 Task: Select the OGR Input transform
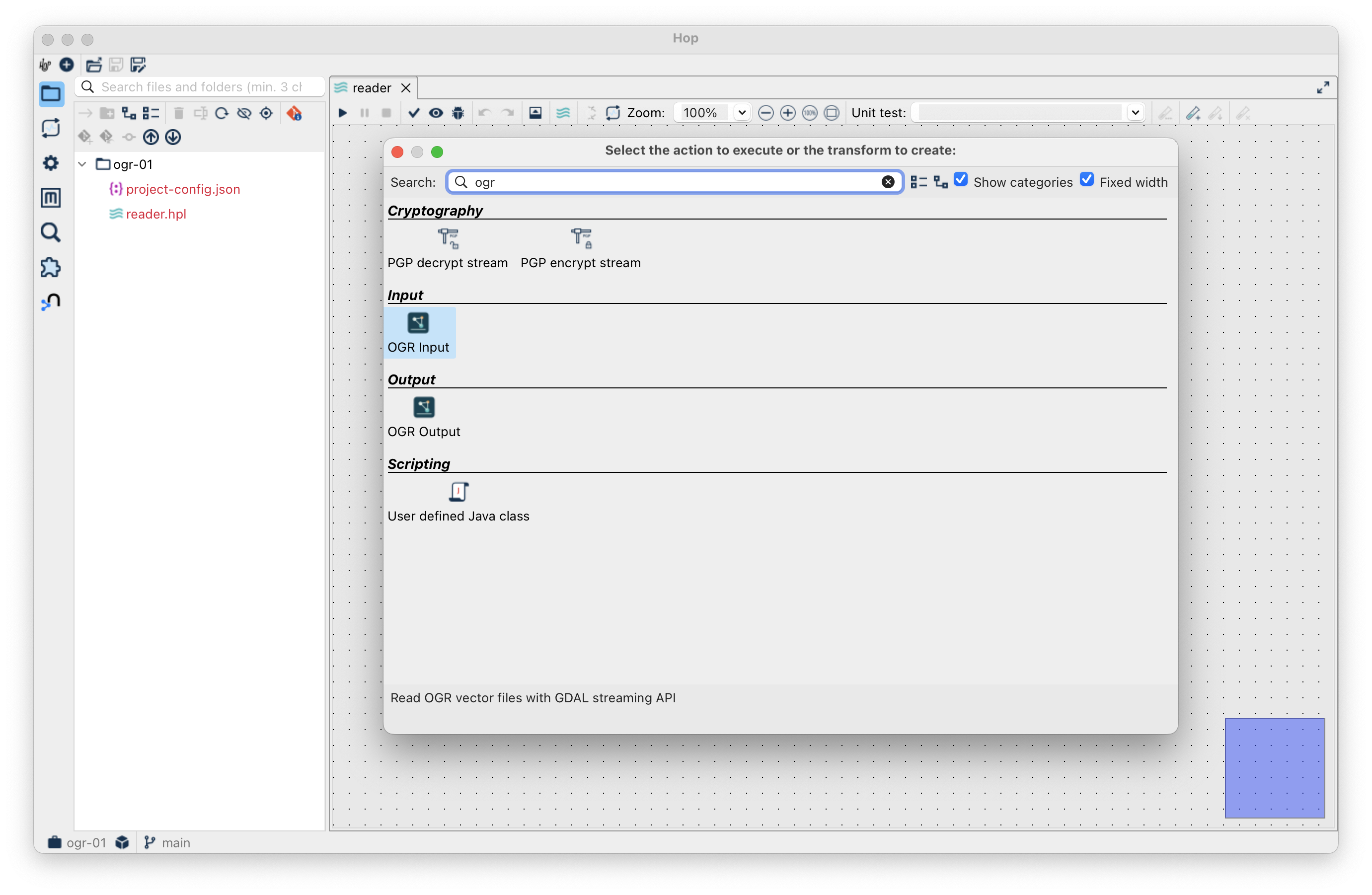point(418,332)
